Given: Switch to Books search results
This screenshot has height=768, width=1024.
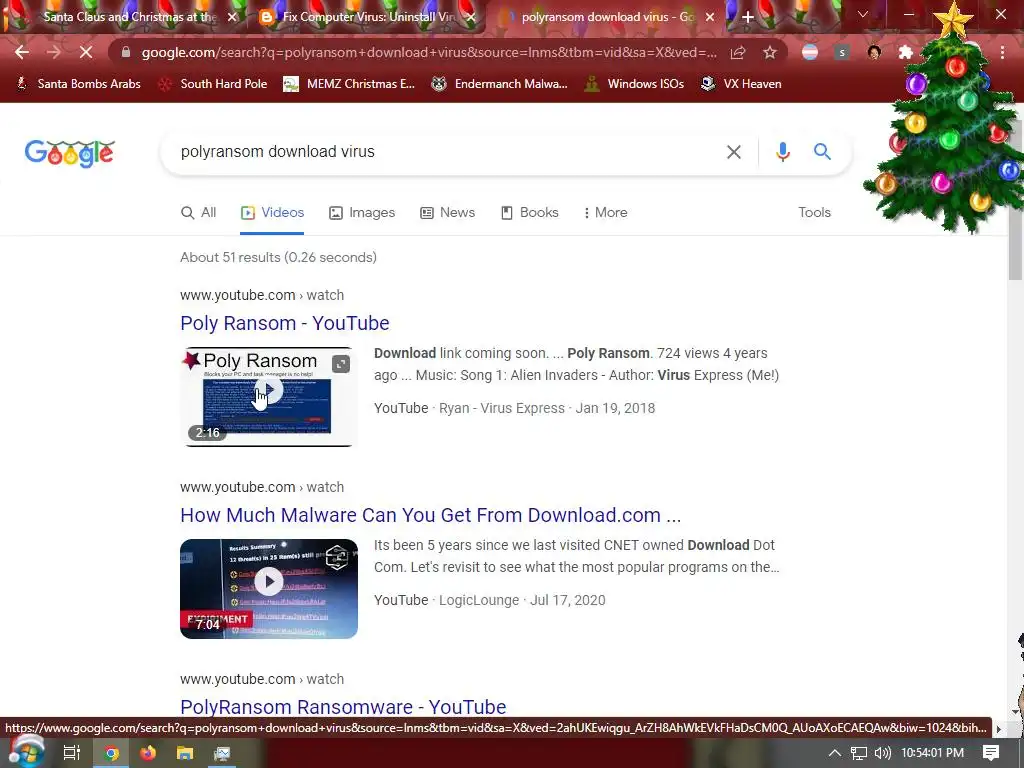Looking at the screenshot, I should click(530, 212).
